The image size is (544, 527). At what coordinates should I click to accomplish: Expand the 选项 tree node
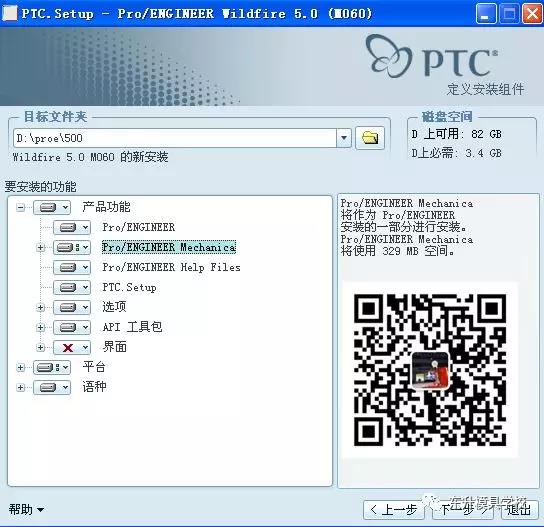pos(41,307)
